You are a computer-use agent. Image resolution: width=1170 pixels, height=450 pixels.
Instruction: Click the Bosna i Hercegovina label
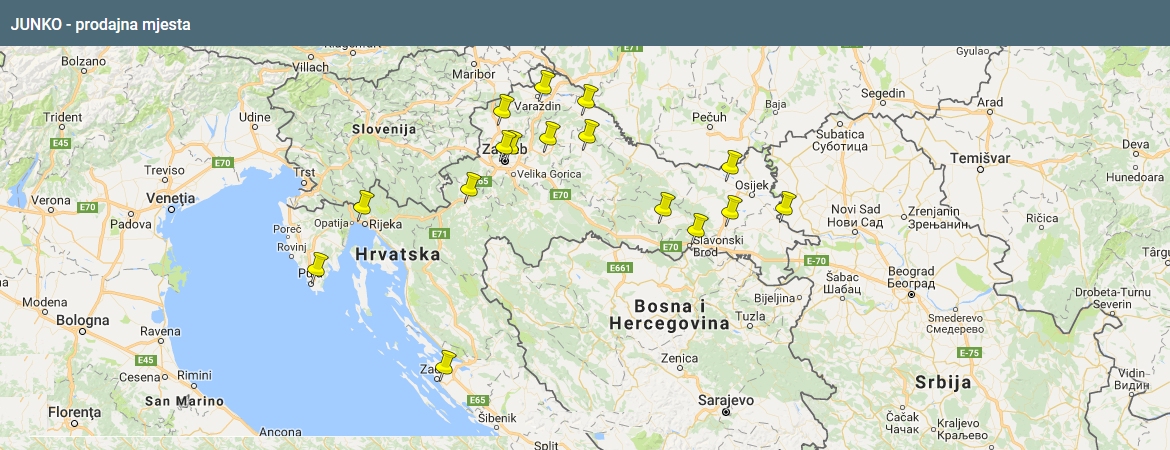(x=669, y=314)
